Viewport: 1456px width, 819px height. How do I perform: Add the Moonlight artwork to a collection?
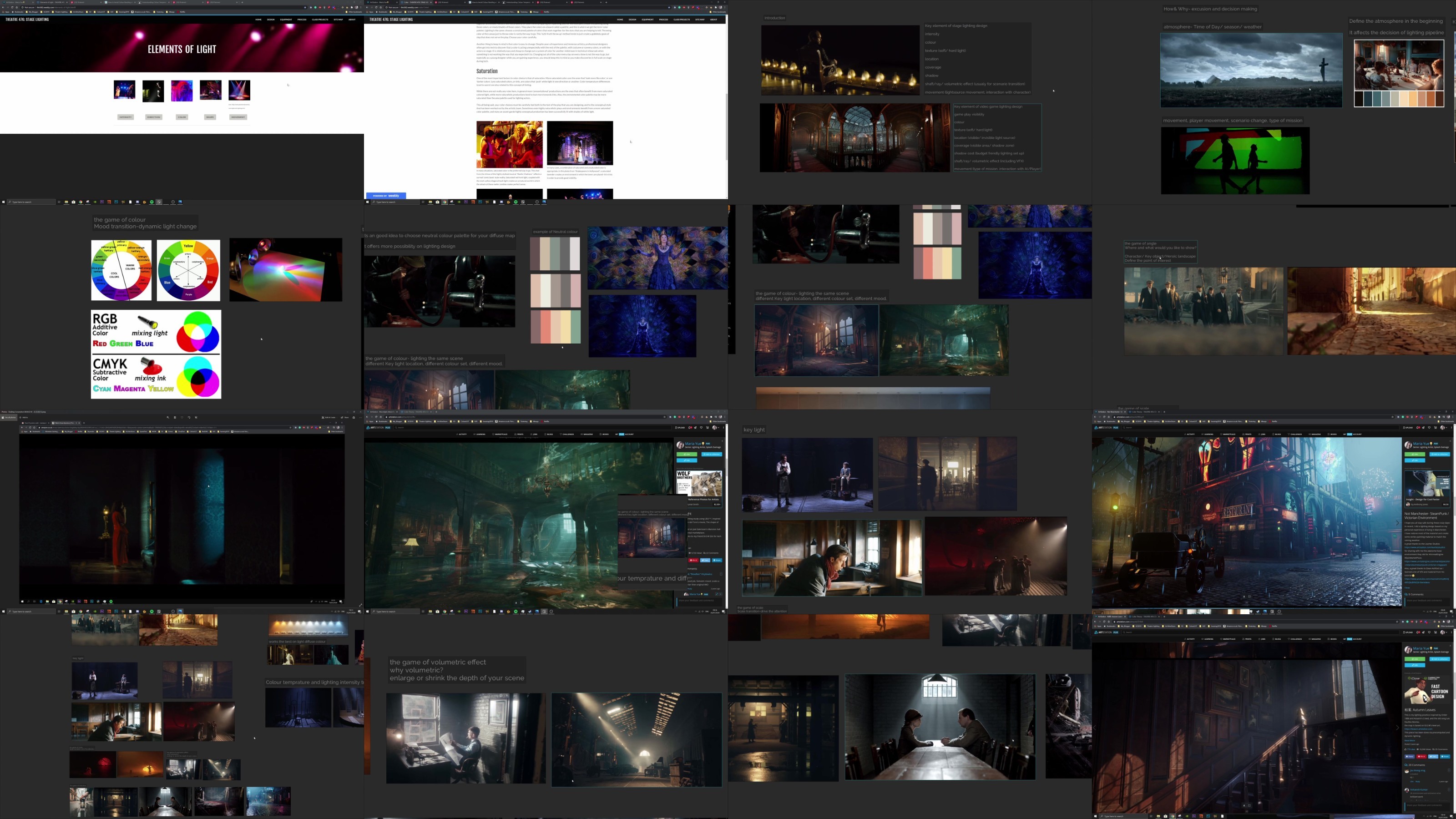coord(712,454)
